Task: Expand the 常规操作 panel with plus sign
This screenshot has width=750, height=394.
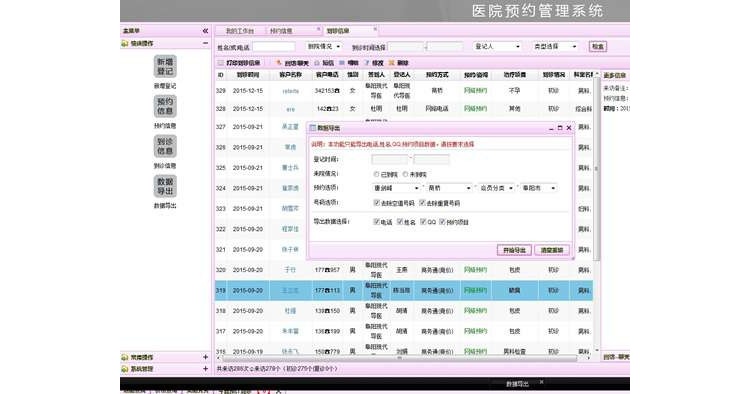Action: (x=205, y=357)
